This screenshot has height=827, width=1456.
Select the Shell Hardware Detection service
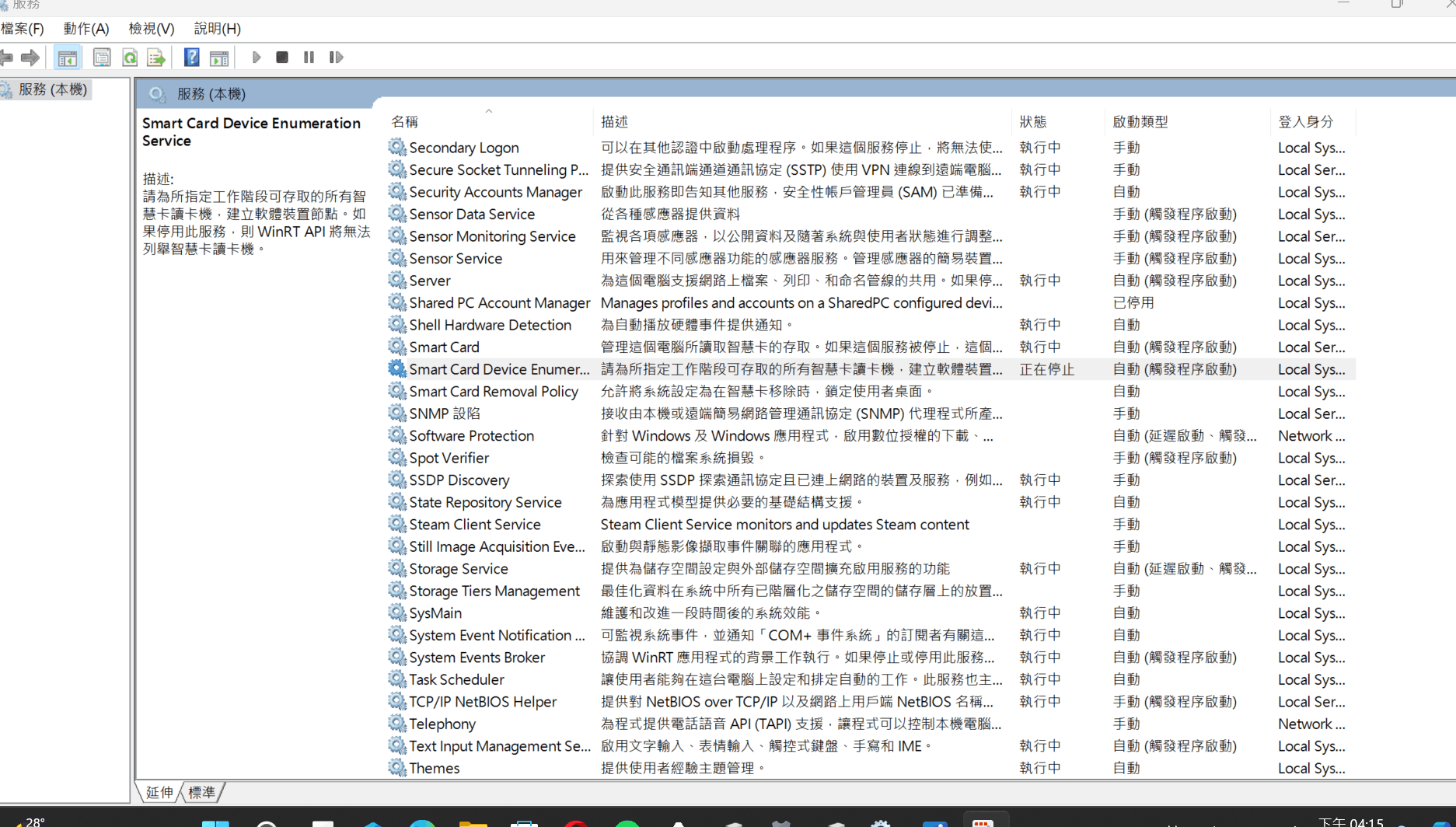(490, 325)
